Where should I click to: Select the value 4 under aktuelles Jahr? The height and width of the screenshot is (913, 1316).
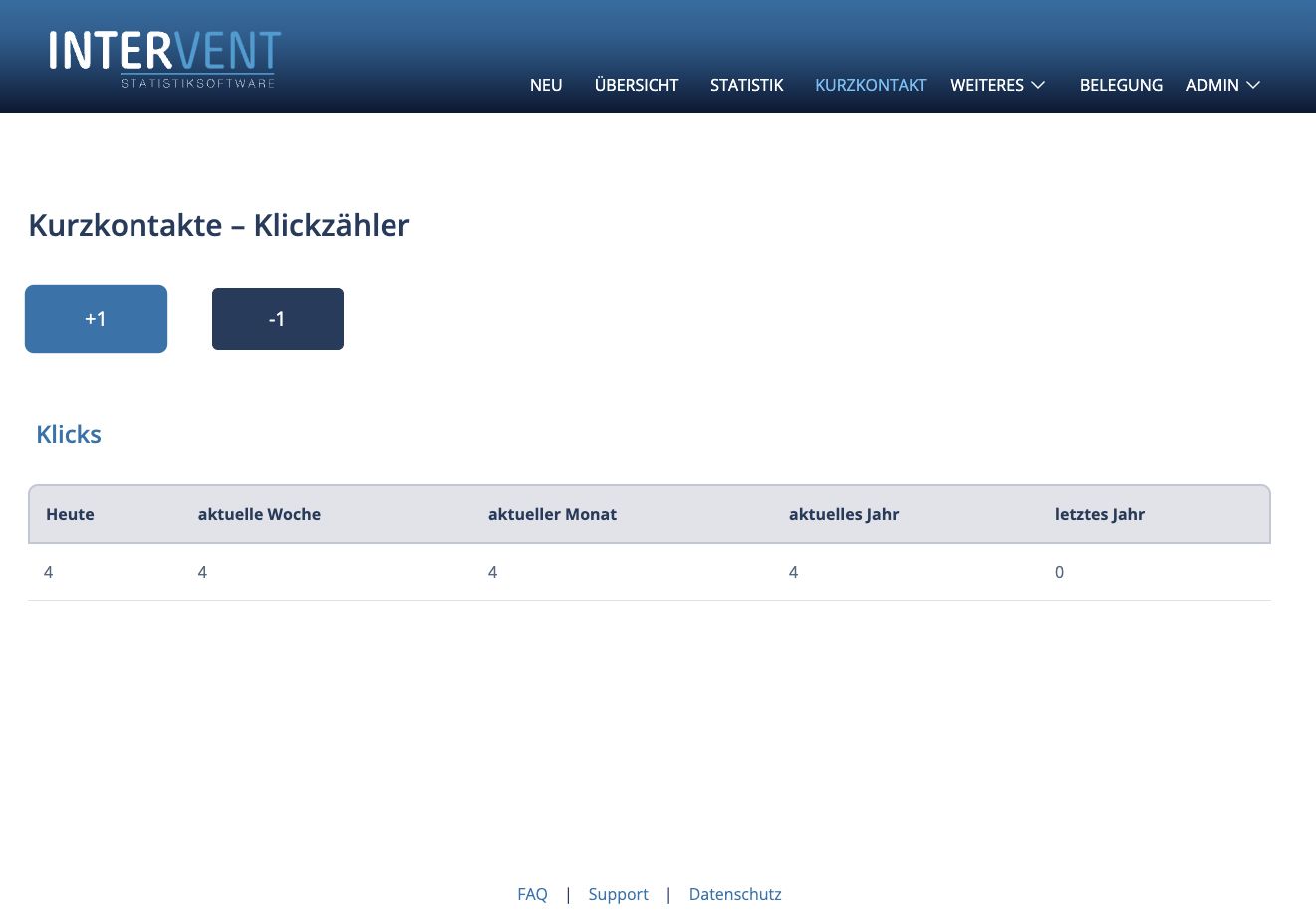click(x=793, y=572)
